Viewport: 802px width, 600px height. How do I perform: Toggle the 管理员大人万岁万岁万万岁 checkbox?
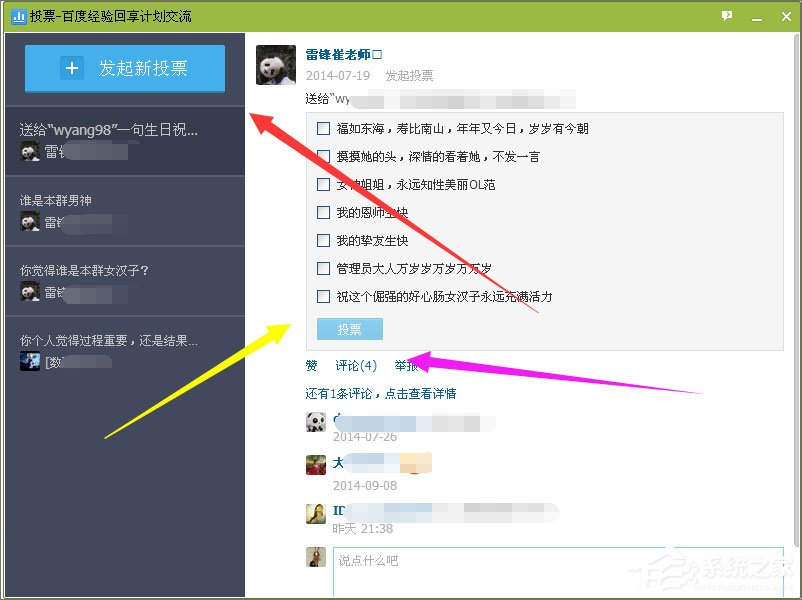[323, 269]
